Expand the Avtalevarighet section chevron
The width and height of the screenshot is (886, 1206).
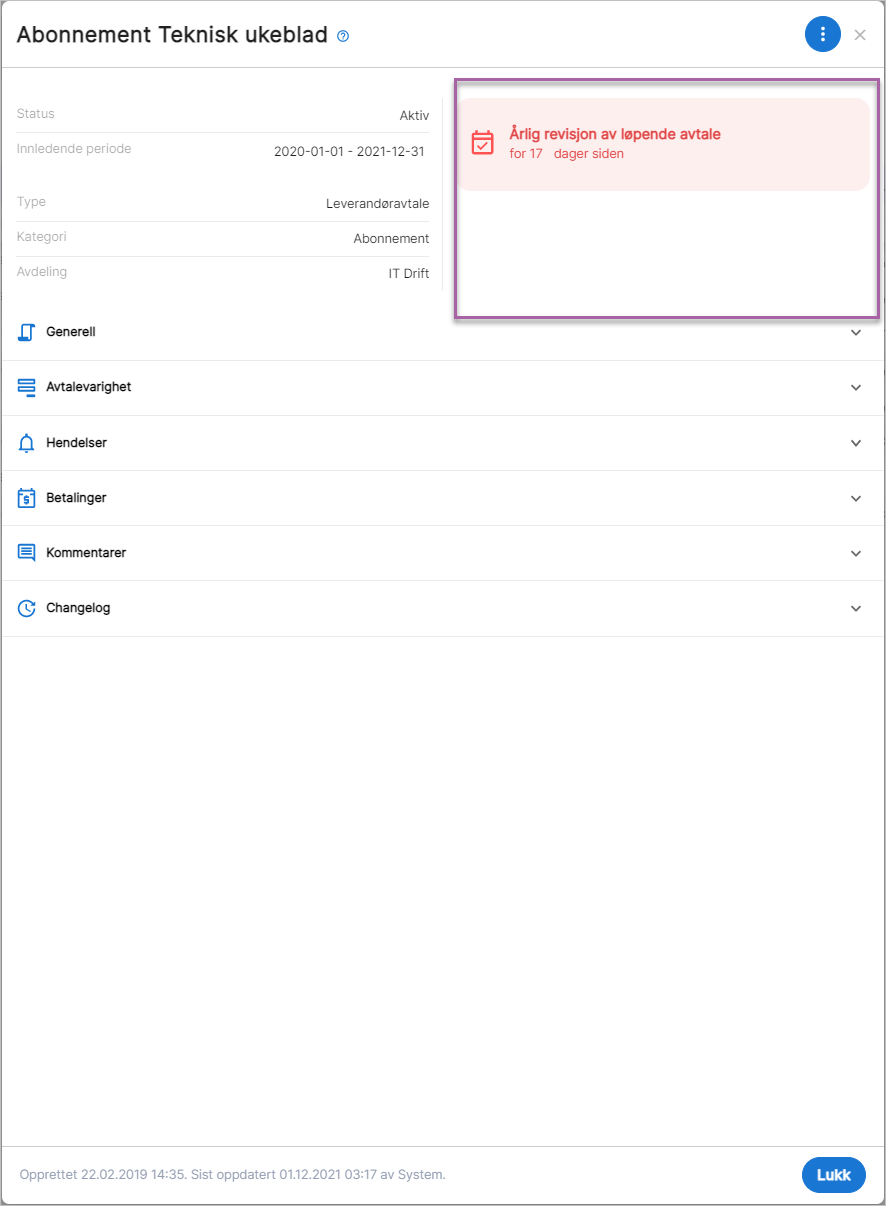tap(856, 388)
